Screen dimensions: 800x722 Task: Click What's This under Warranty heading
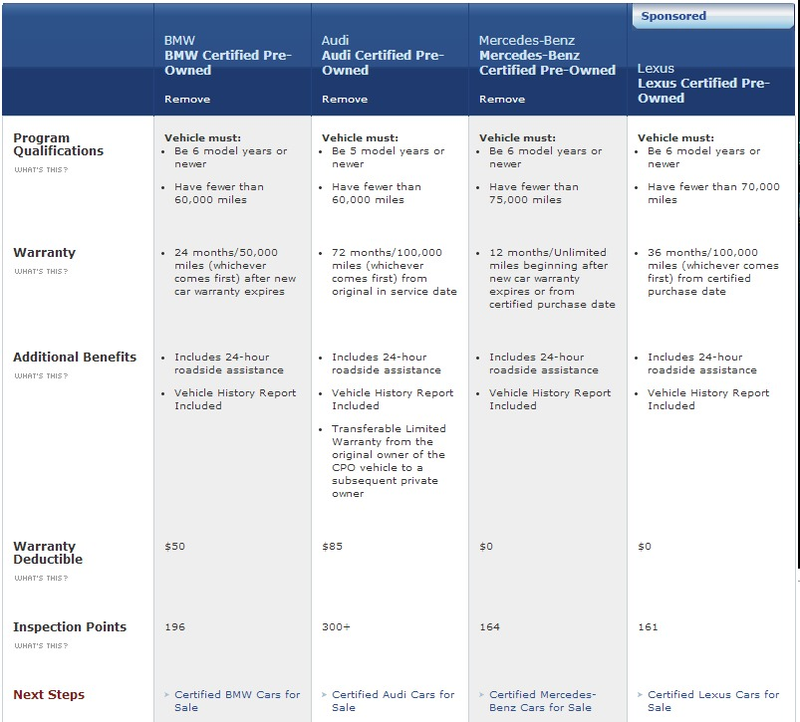41,271
